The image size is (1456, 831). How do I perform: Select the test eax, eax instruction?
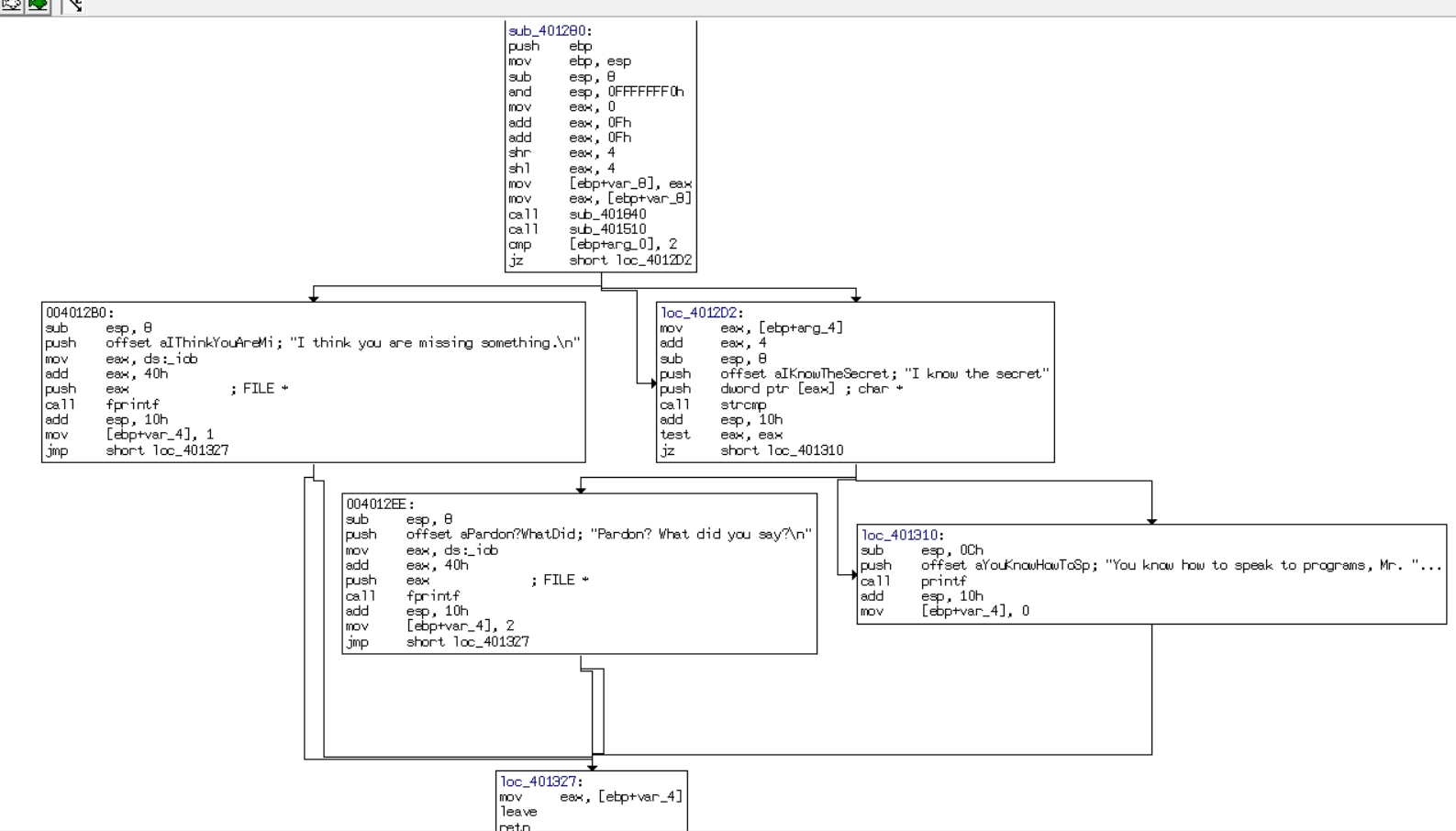(721, 435)
